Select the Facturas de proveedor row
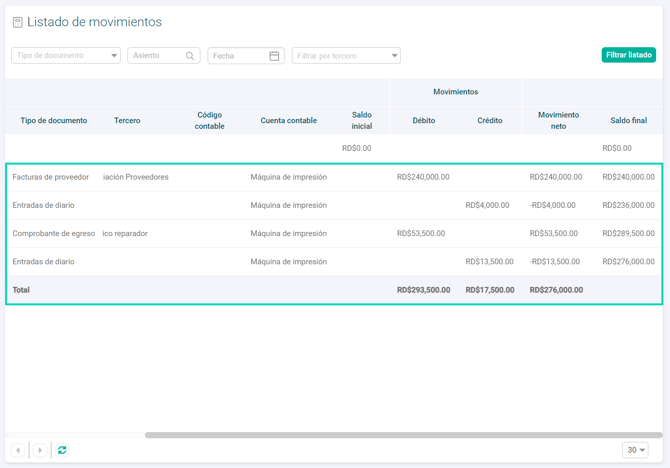 (x=51, y=177)
